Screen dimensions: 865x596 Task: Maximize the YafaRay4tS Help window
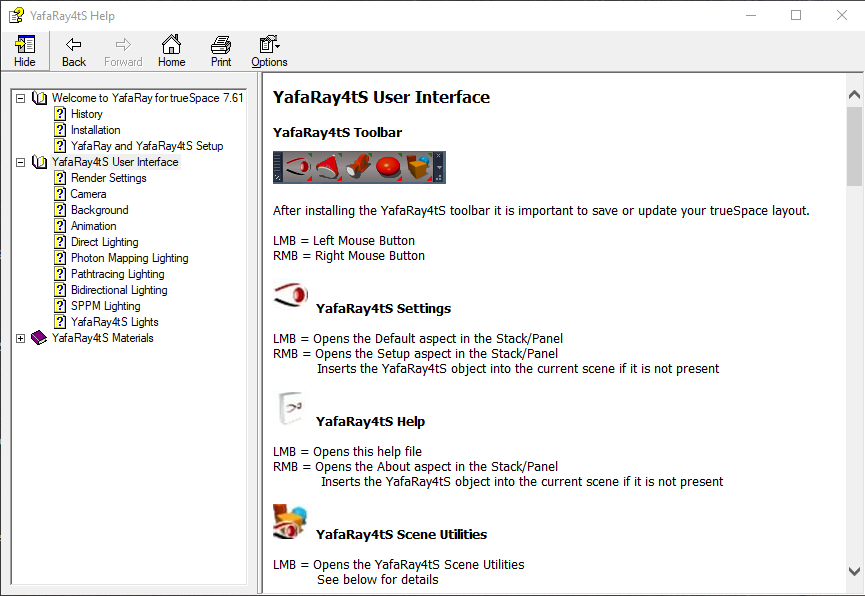click(795, 15)
